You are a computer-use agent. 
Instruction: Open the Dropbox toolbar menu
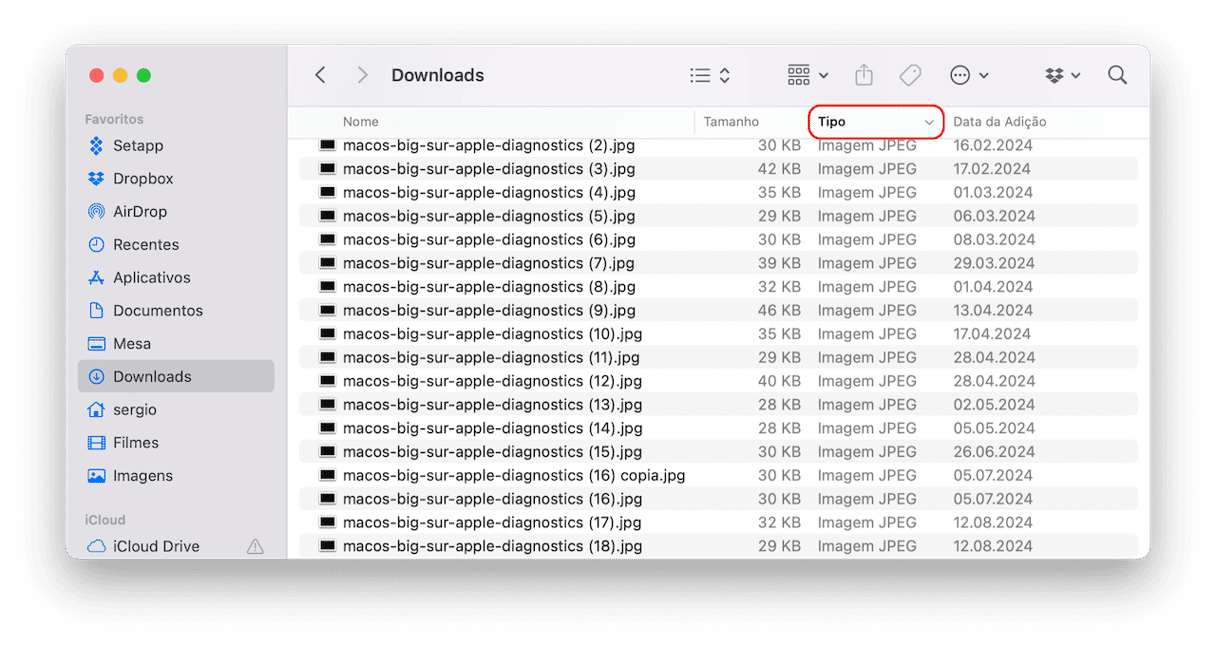[x=1062, y=75]
